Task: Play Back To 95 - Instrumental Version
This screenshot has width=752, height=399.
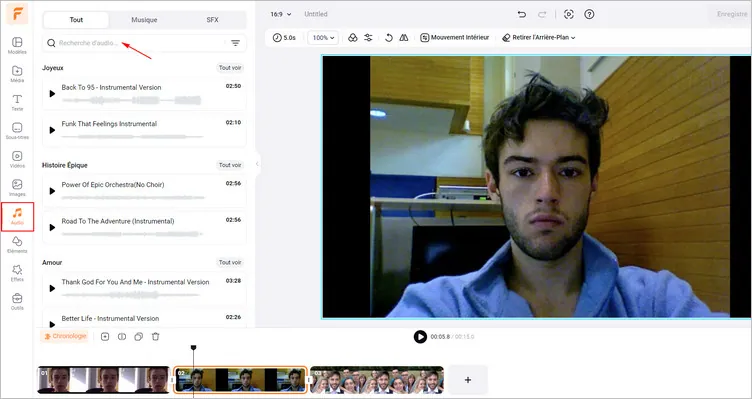Action: [x=52, y=94]
